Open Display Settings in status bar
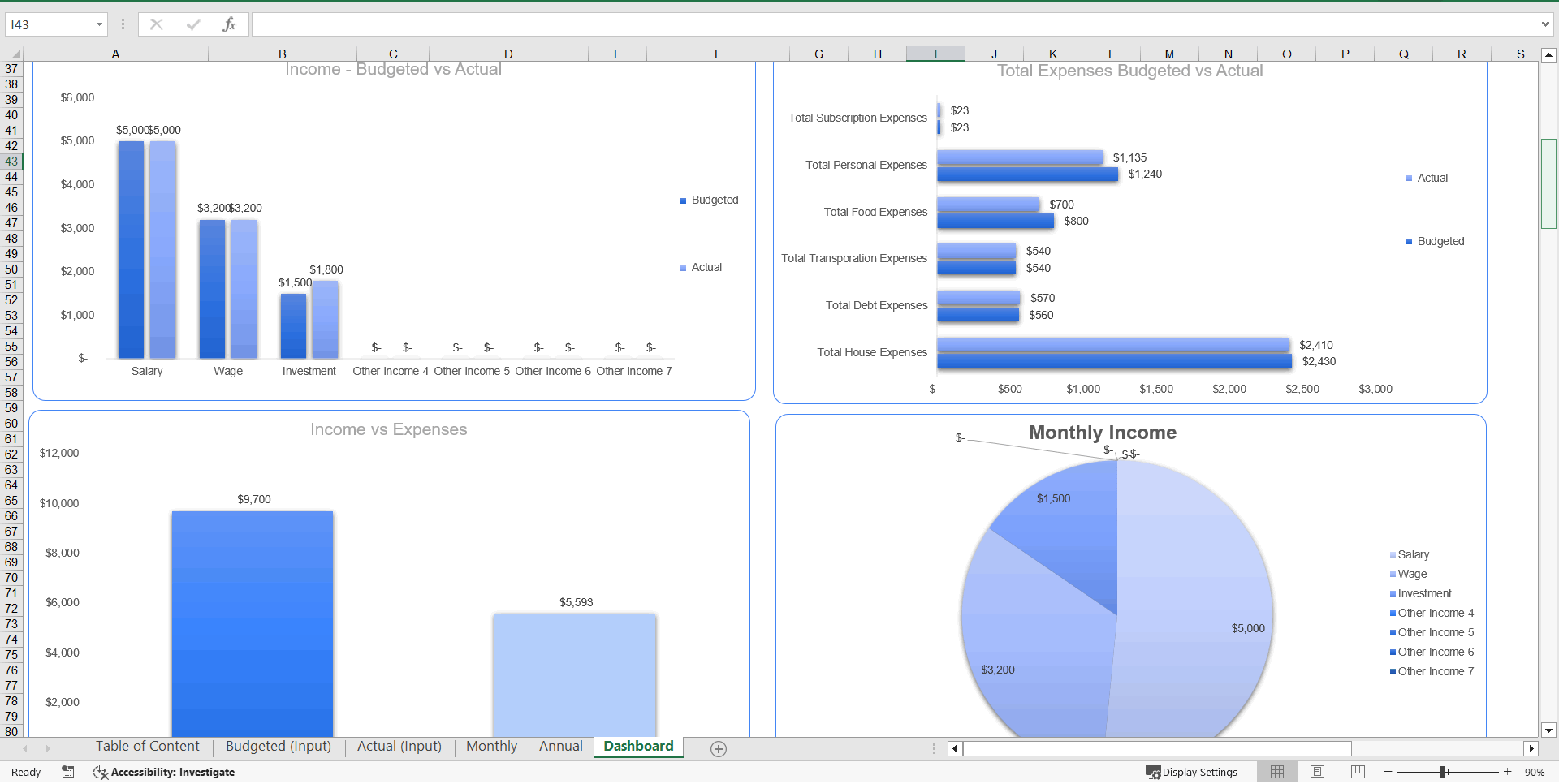 click(1191, 772)
